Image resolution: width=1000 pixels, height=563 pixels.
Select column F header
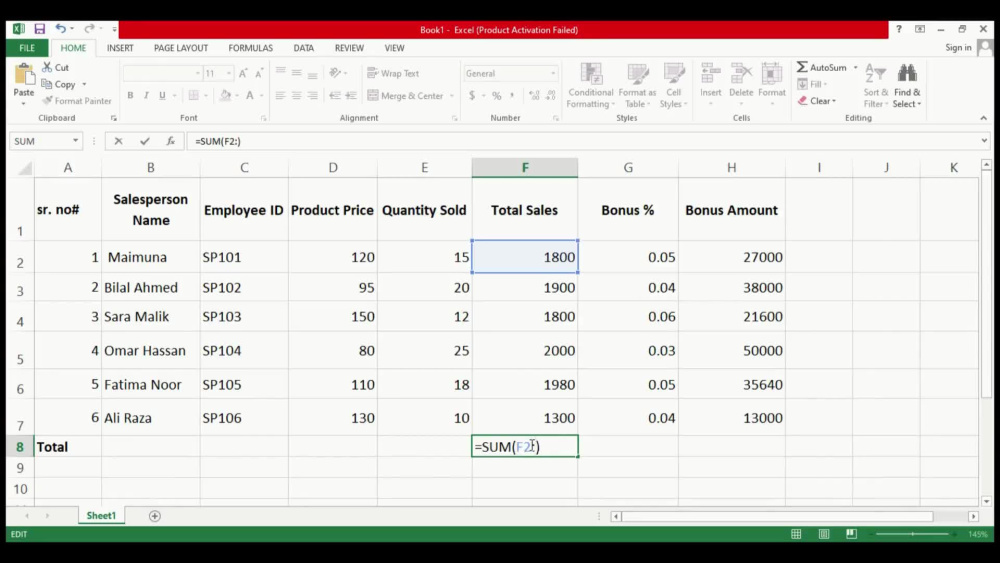coord(525,168)
